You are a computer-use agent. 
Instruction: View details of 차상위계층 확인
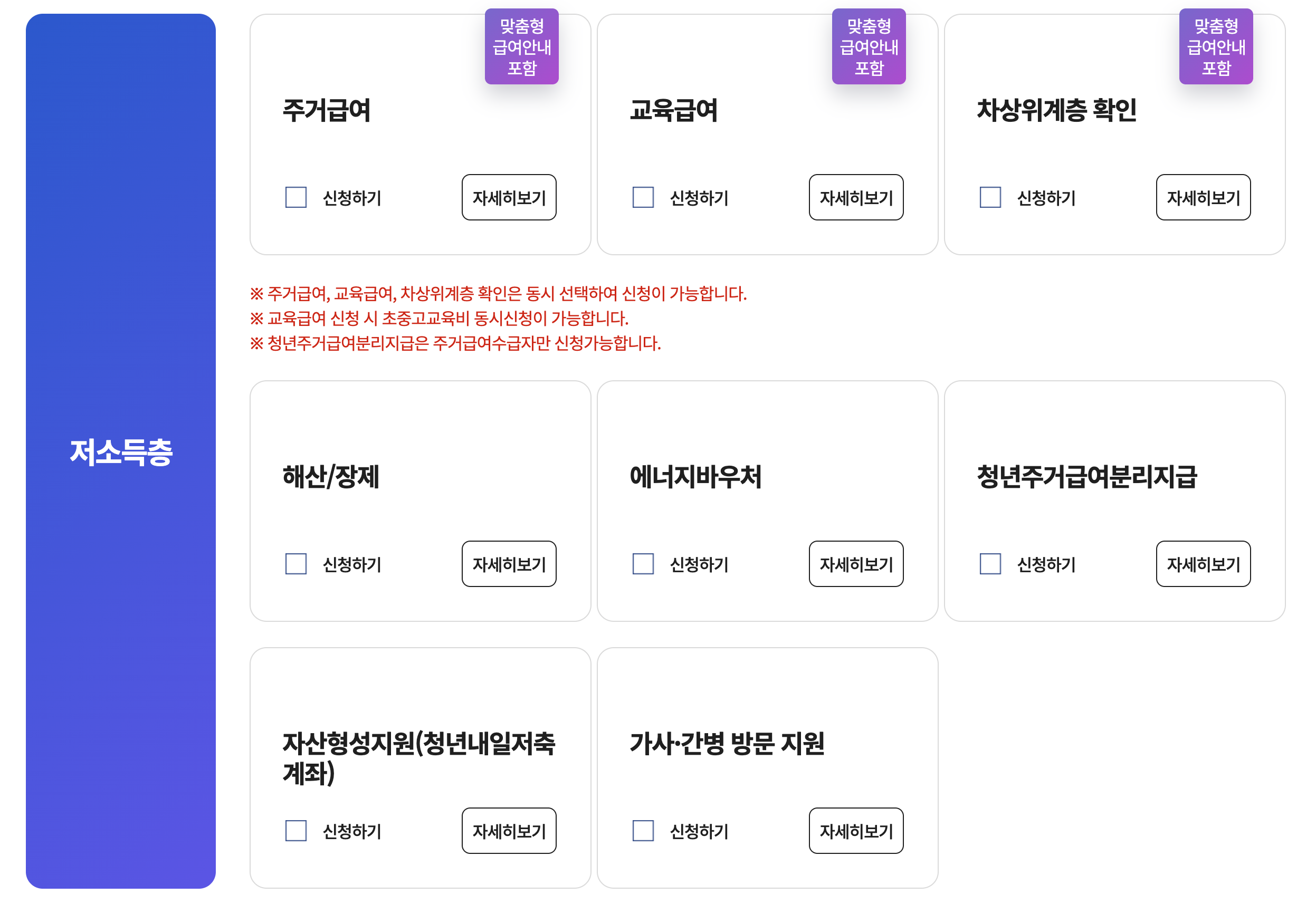(x=1203, y=198)
